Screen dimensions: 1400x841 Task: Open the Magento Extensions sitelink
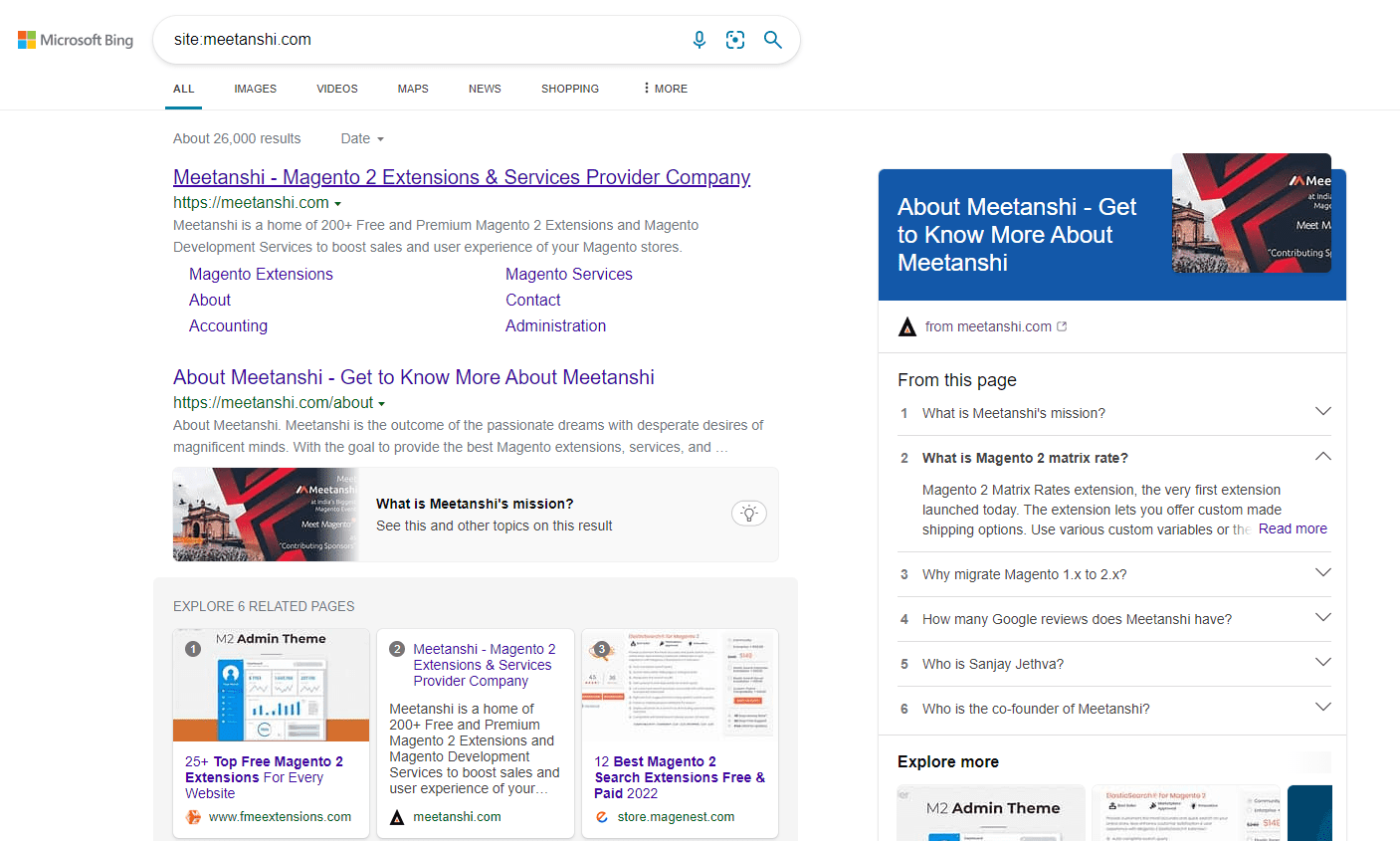click(261, 274)
